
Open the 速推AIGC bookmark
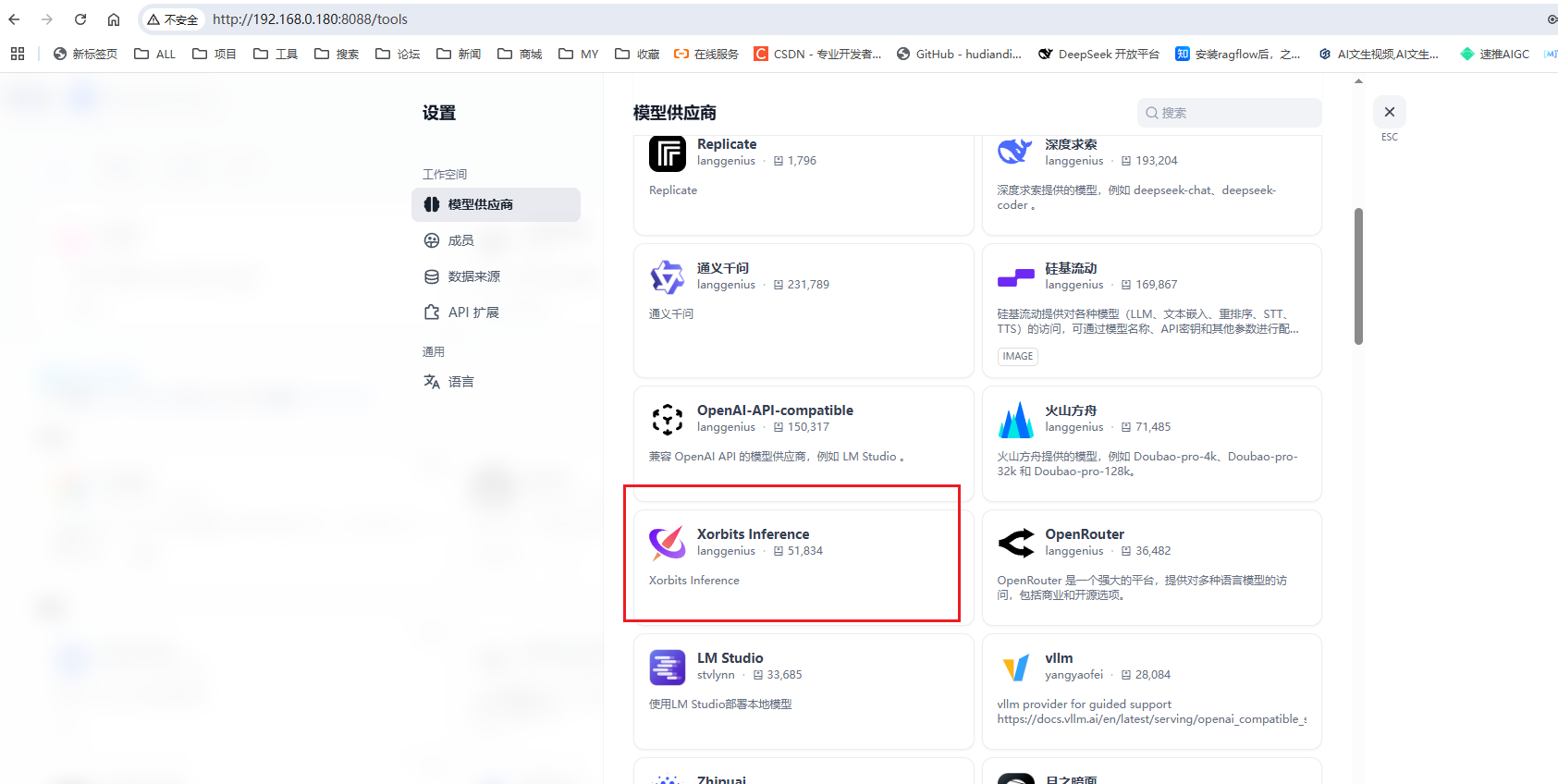click(x=1494, y=54)
